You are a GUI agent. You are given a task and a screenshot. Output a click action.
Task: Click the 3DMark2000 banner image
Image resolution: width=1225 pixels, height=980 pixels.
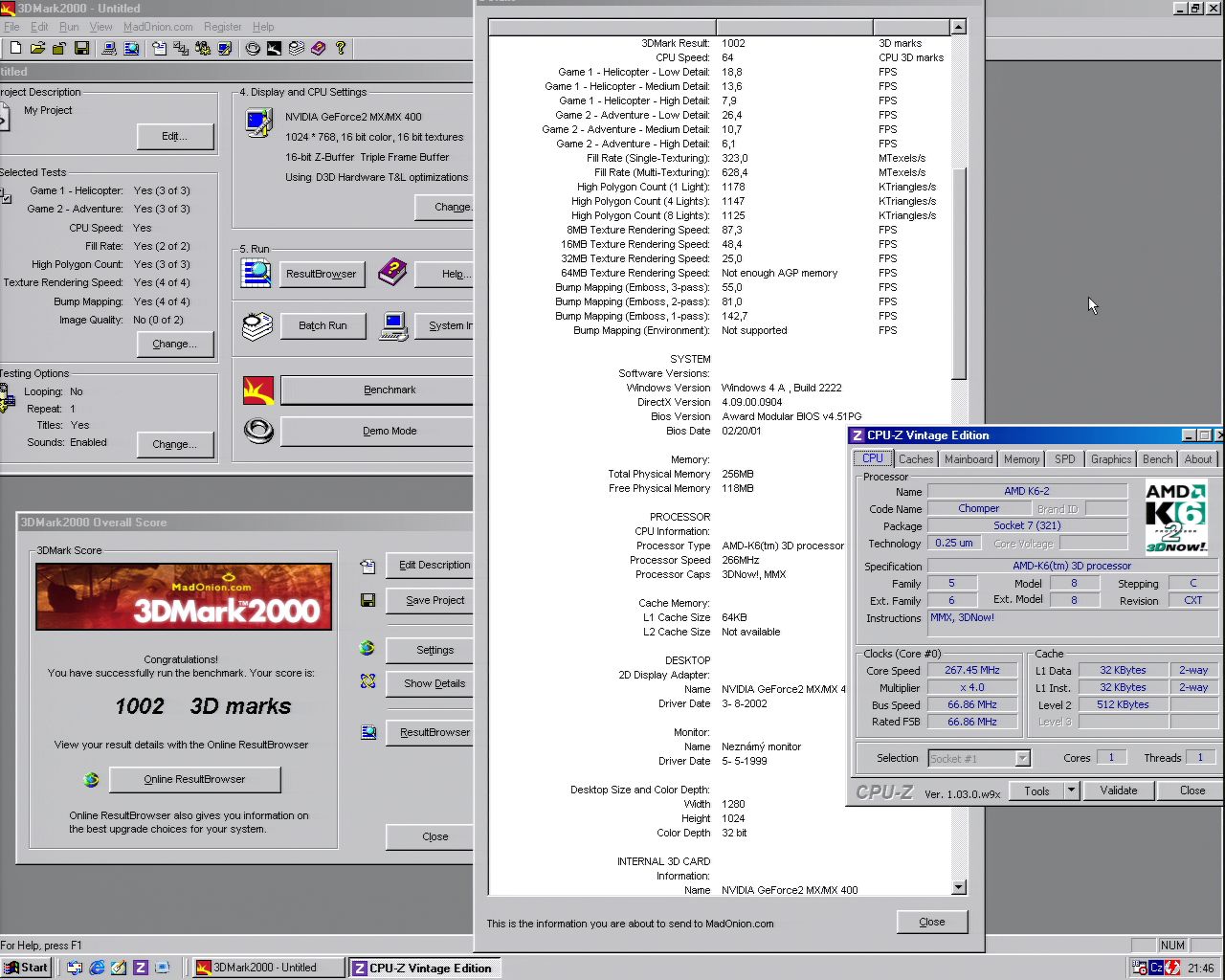(184, 596)
